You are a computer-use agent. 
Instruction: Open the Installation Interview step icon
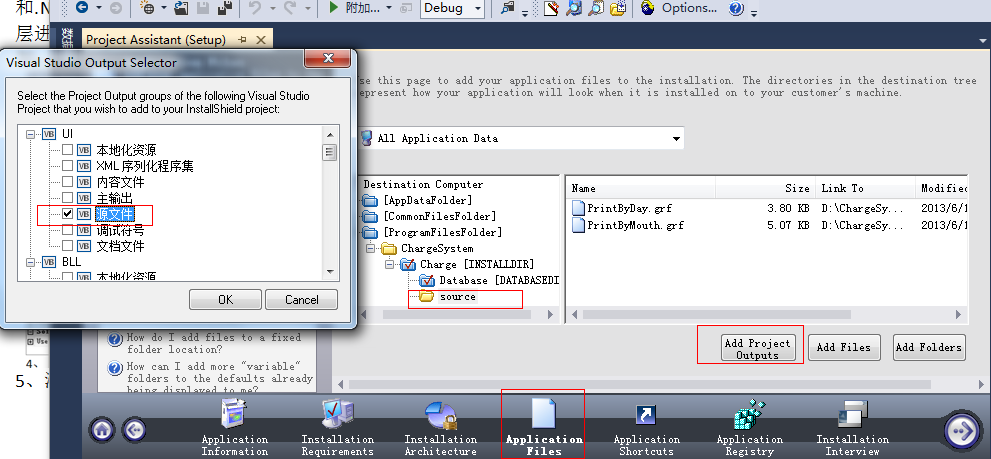(853, 415)
